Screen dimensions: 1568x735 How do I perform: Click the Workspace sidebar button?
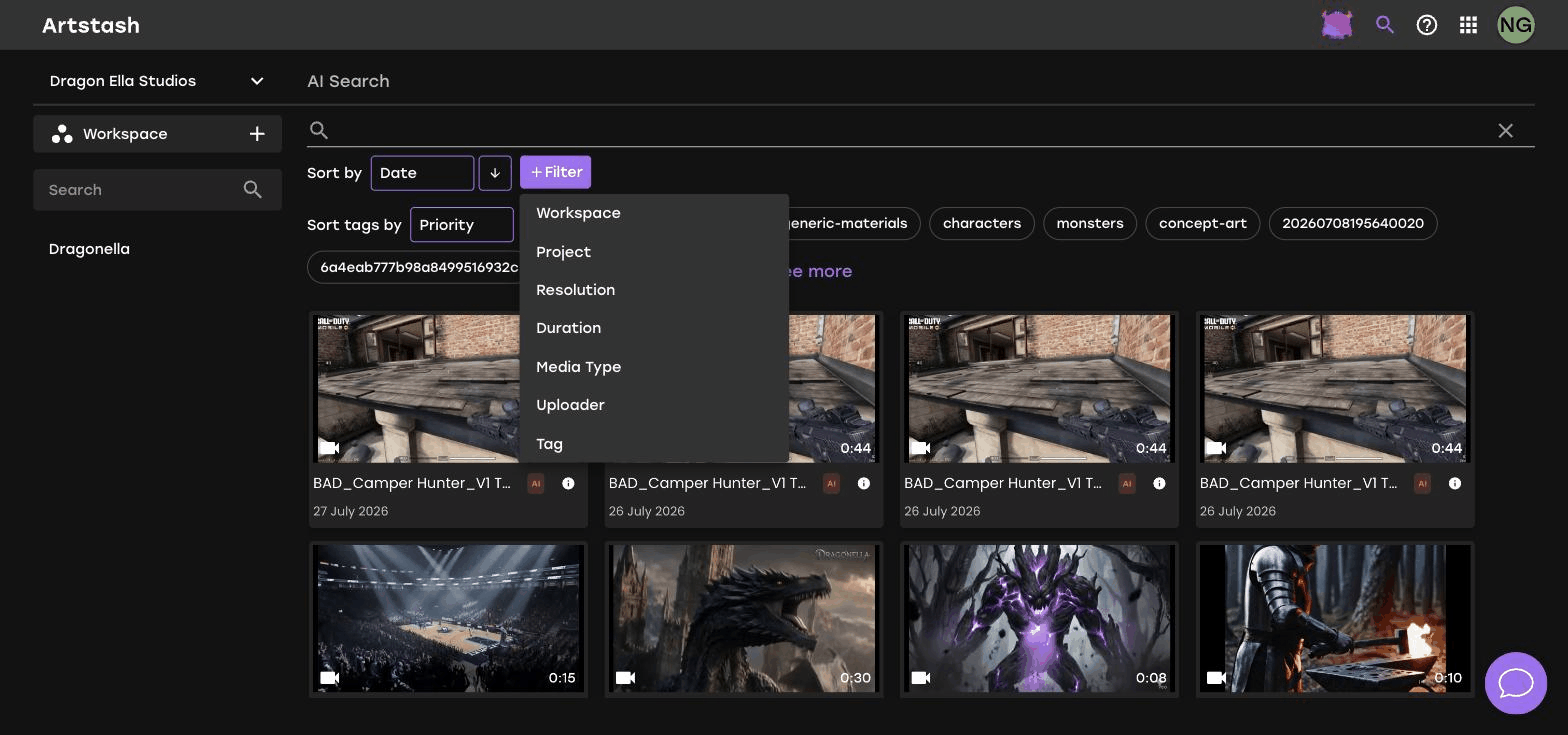point(157,134)
